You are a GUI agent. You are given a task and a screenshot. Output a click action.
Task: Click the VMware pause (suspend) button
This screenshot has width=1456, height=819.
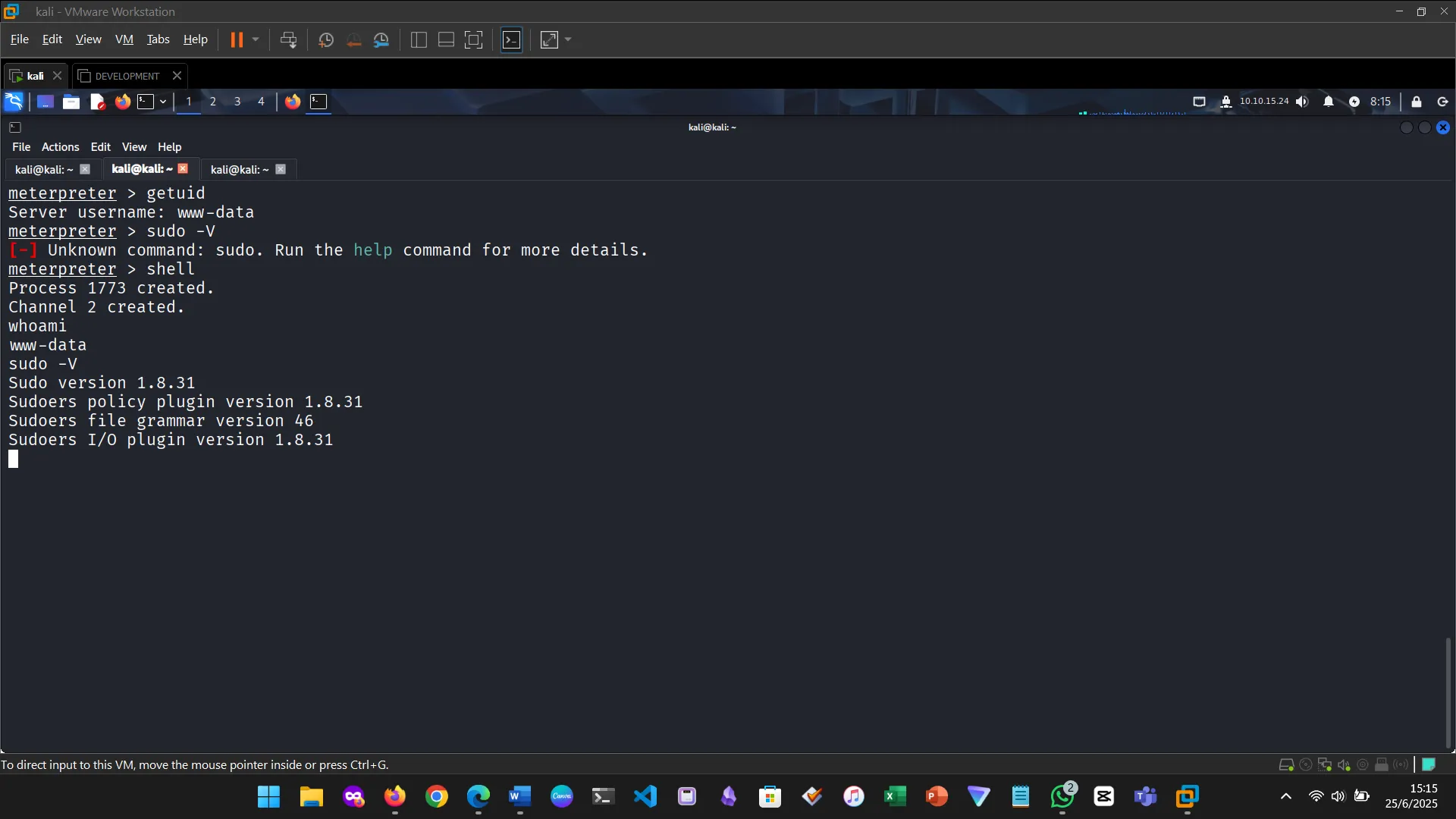pos(237,40)
